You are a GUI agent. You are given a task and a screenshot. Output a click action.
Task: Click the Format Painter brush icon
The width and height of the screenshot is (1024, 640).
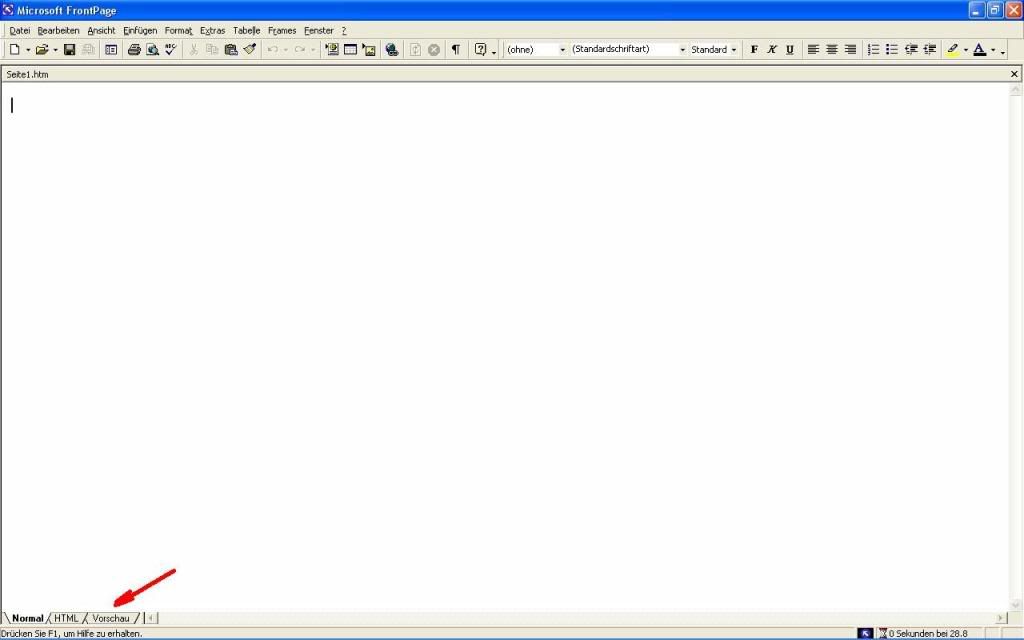pyautogui.click(x=250, y=50)
